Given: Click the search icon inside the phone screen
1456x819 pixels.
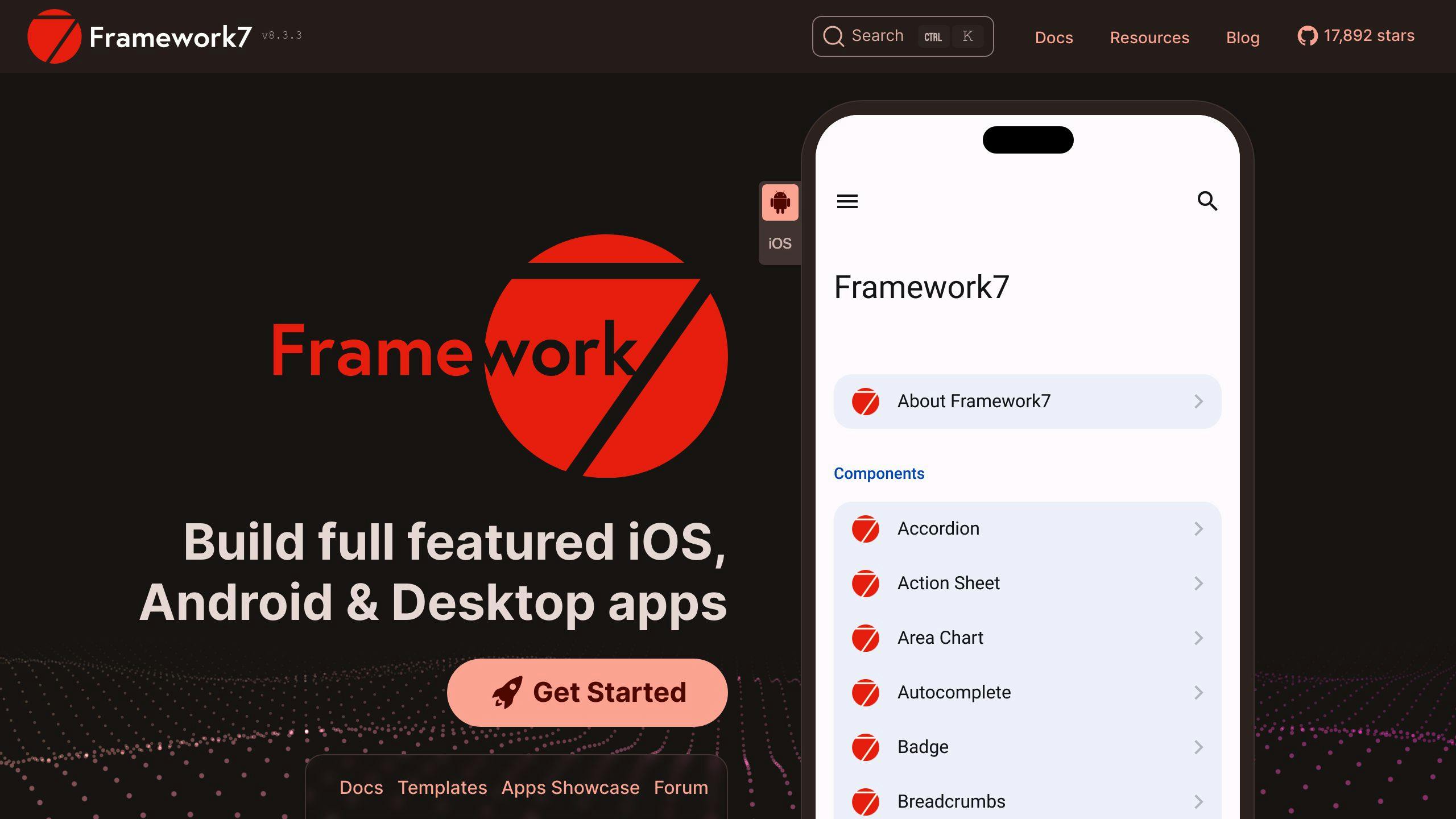Looking at the screenshot, I should 1208,201.
